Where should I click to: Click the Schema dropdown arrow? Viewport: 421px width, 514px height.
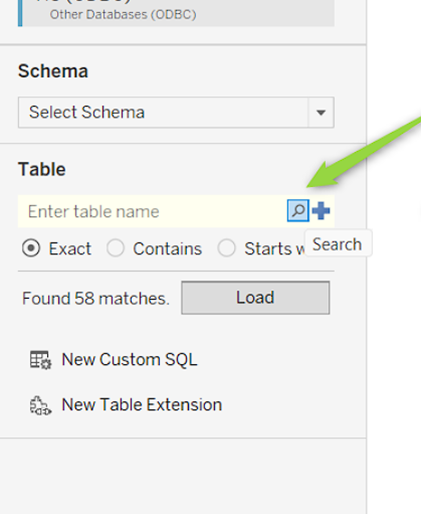point(321,112)
